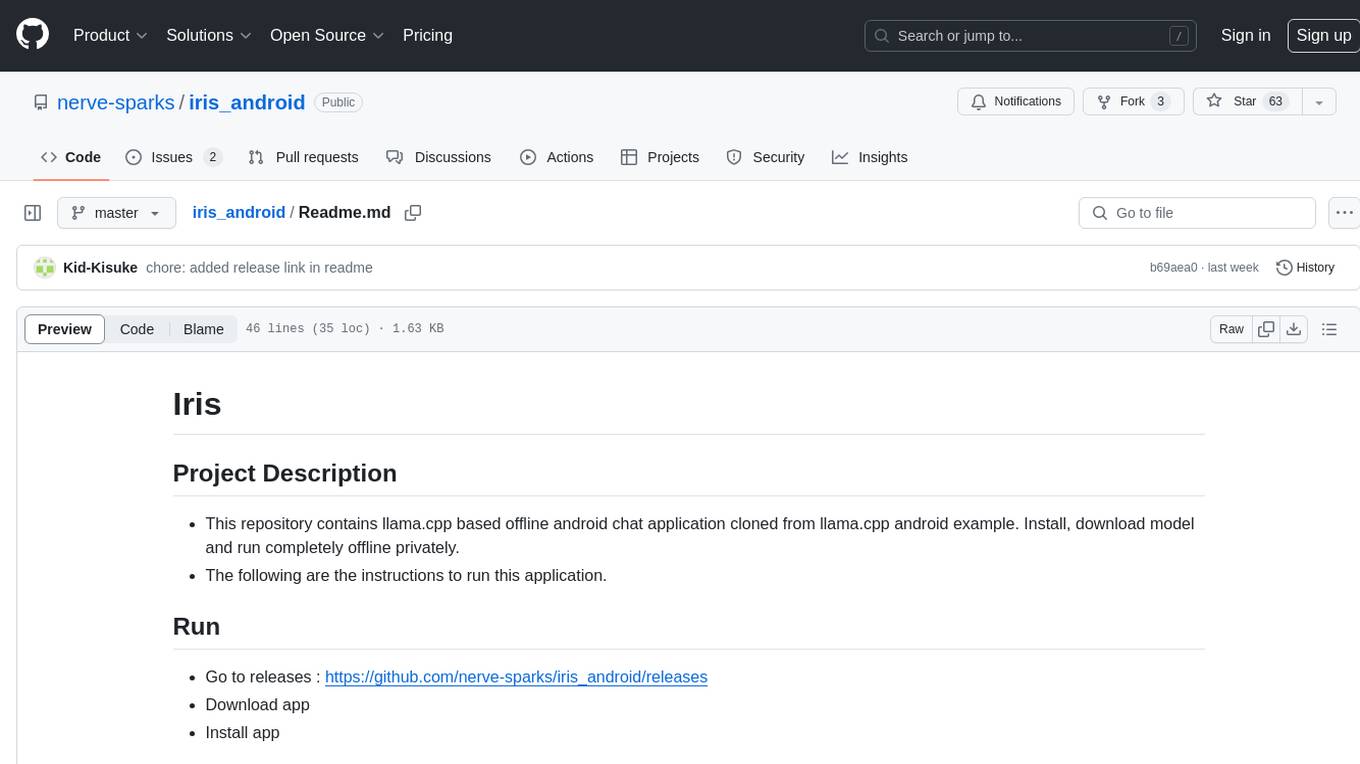Open the iris_android releases URL

coord(516,677)
